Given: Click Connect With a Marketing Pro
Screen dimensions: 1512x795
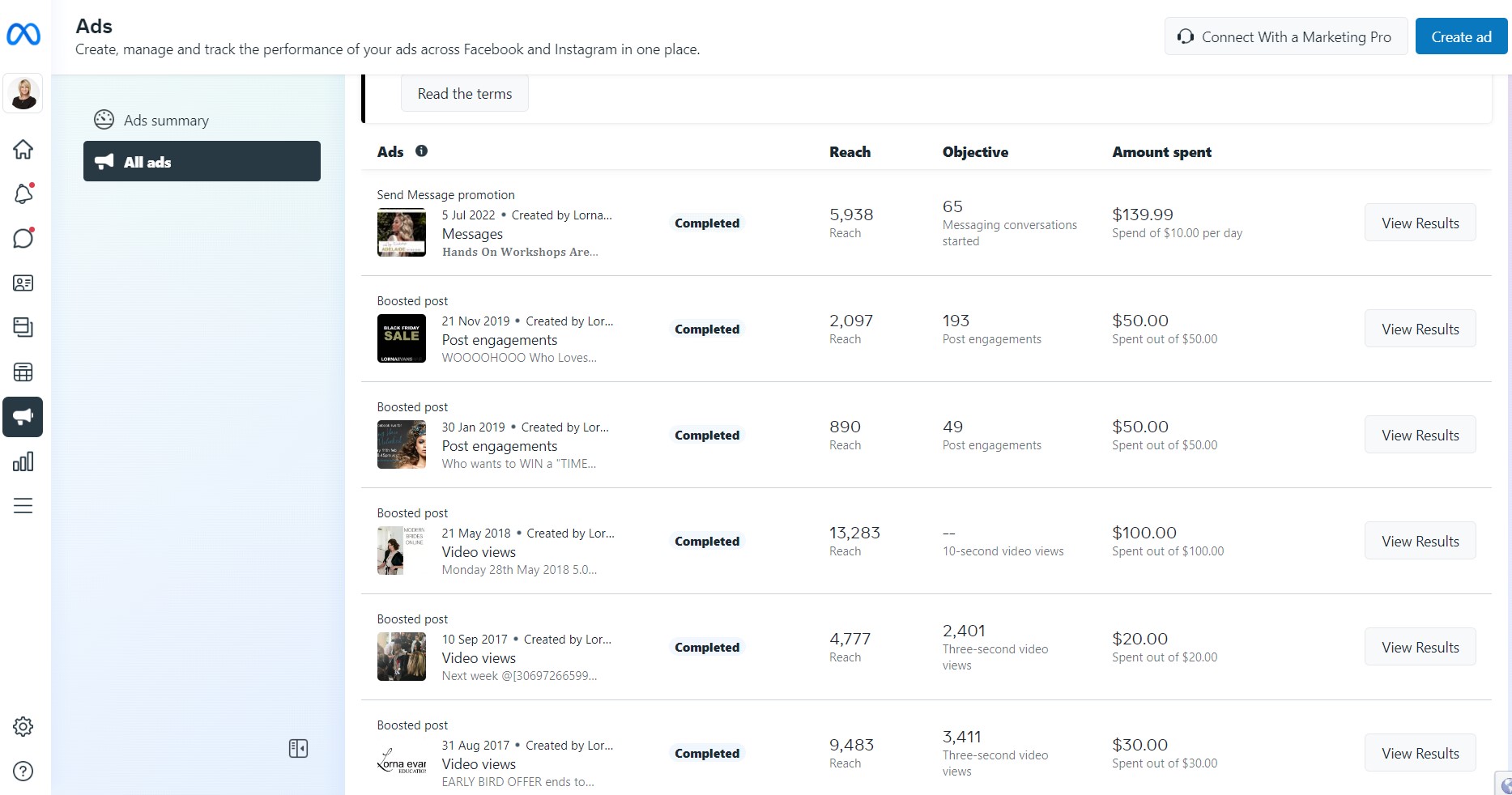Looking at the screenshot, I should [1286, 37].
